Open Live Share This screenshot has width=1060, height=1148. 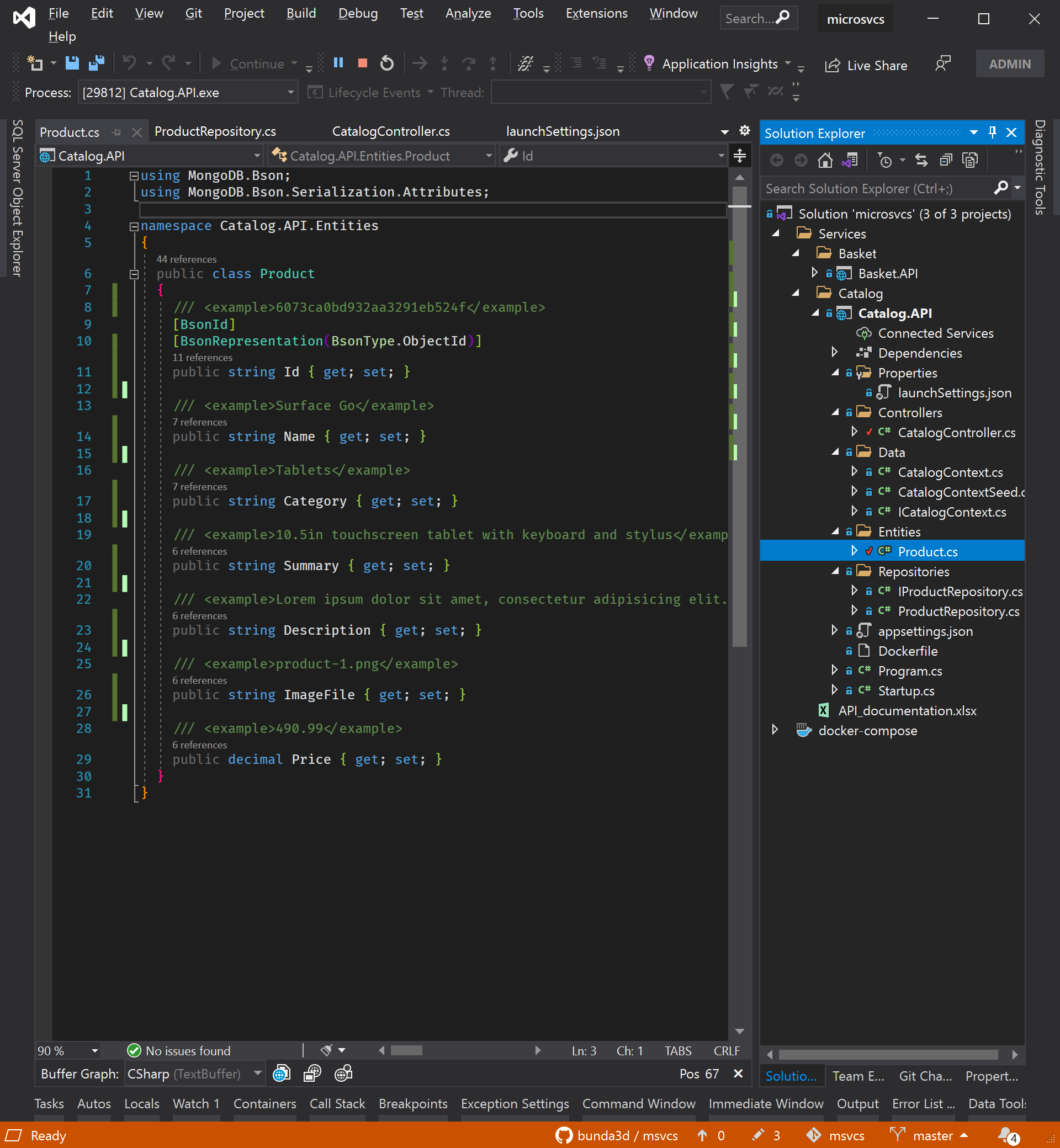click(866, 65)
